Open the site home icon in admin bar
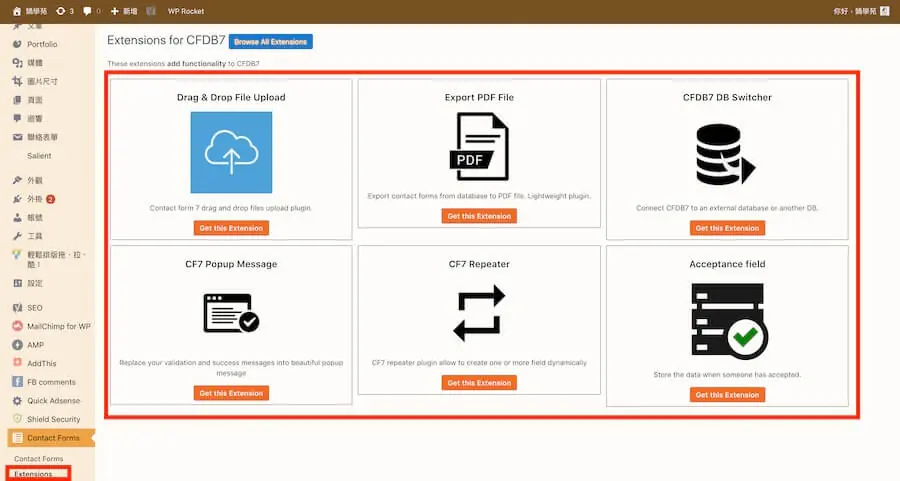 [16, 11]
